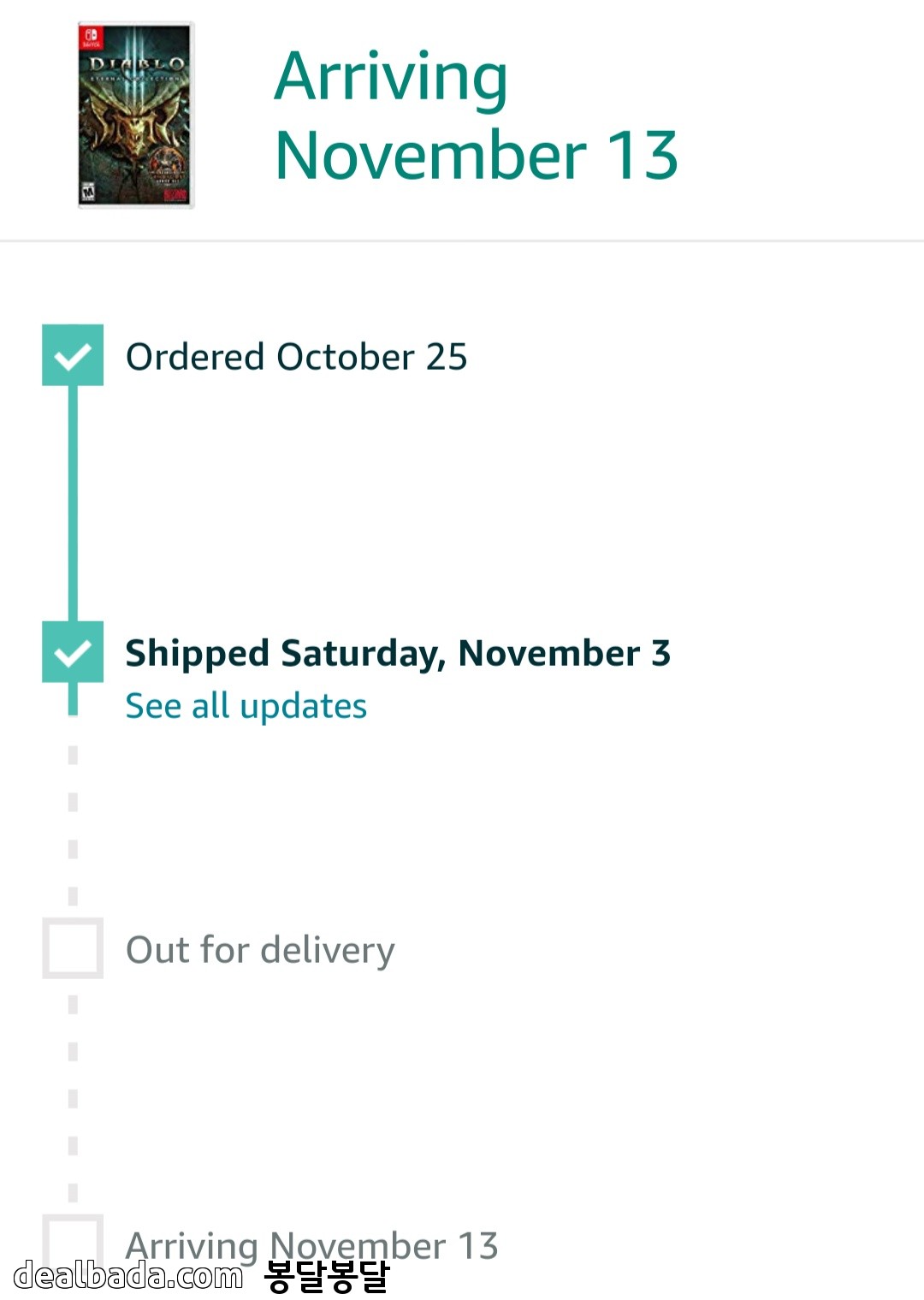Tap the large Arriving November 13 heading
924x1300 pixels.
pyautogui.click(x=476, y=116)
